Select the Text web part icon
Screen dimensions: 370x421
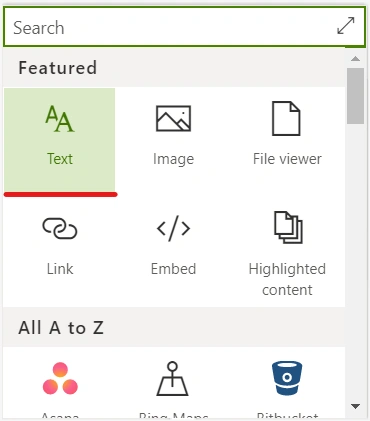(x=60, y=119)
